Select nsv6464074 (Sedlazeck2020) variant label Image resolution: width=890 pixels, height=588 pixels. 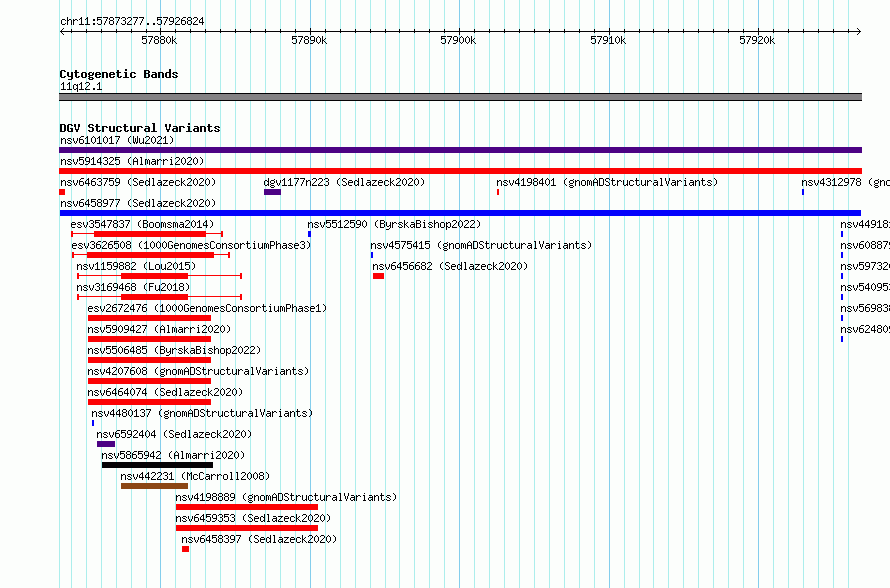(x=165, y=392)
